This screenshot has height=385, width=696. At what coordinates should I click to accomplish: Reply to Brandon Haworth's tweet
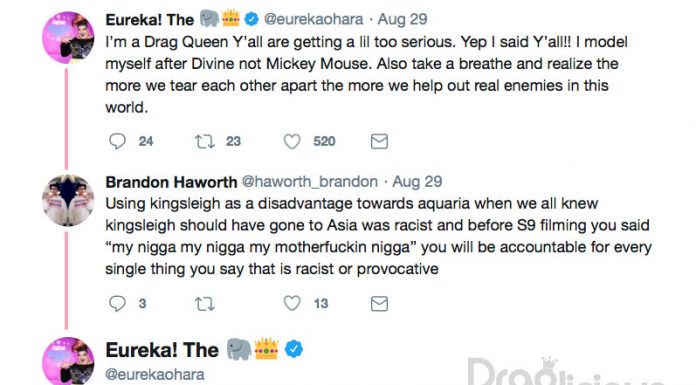(x=117, y=303)
